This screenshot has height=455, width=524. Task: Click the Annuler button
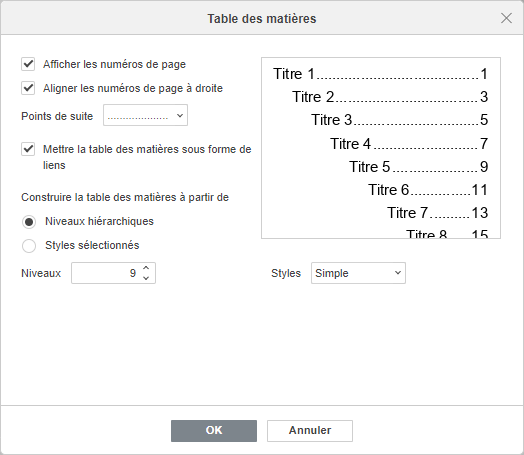click(310, 431)
